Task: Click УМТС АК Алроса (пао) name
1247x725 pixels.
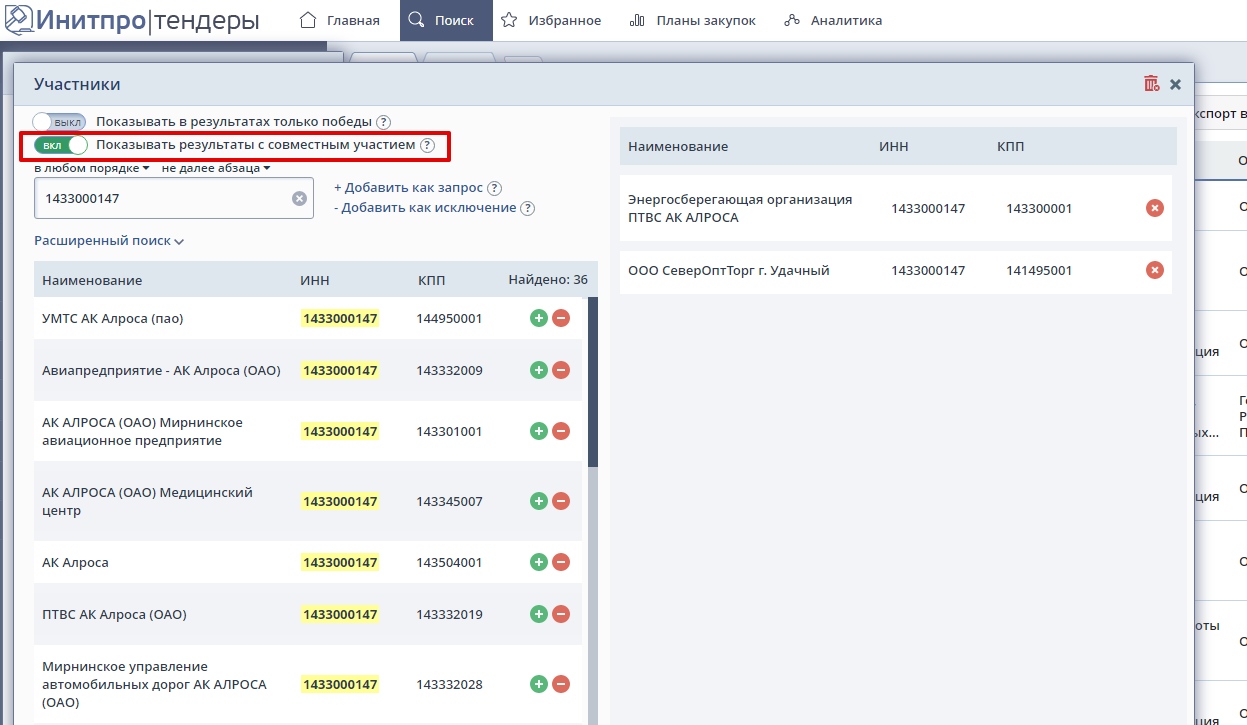Action: tap(113, 318)
